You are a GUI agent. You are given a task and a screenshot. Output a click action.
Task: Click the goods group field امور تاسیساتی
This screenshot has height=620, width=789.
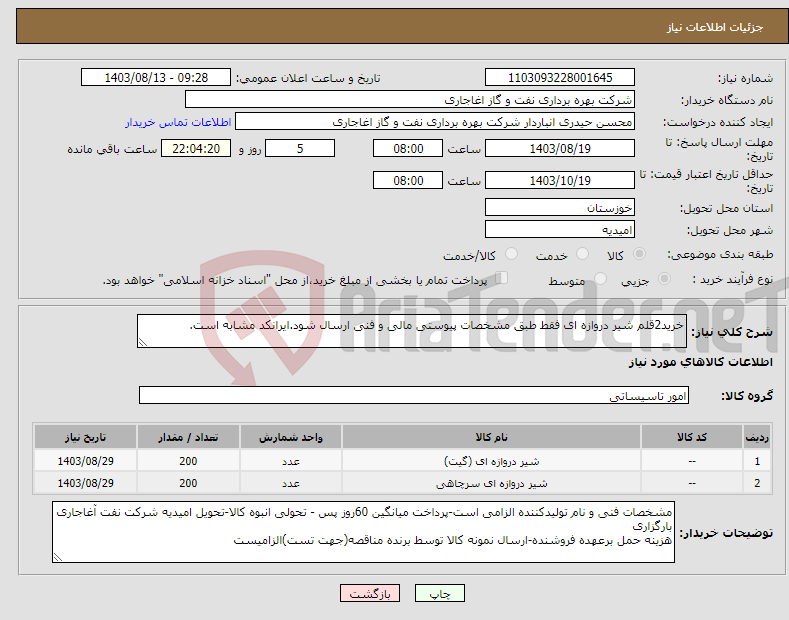[414, 396]
